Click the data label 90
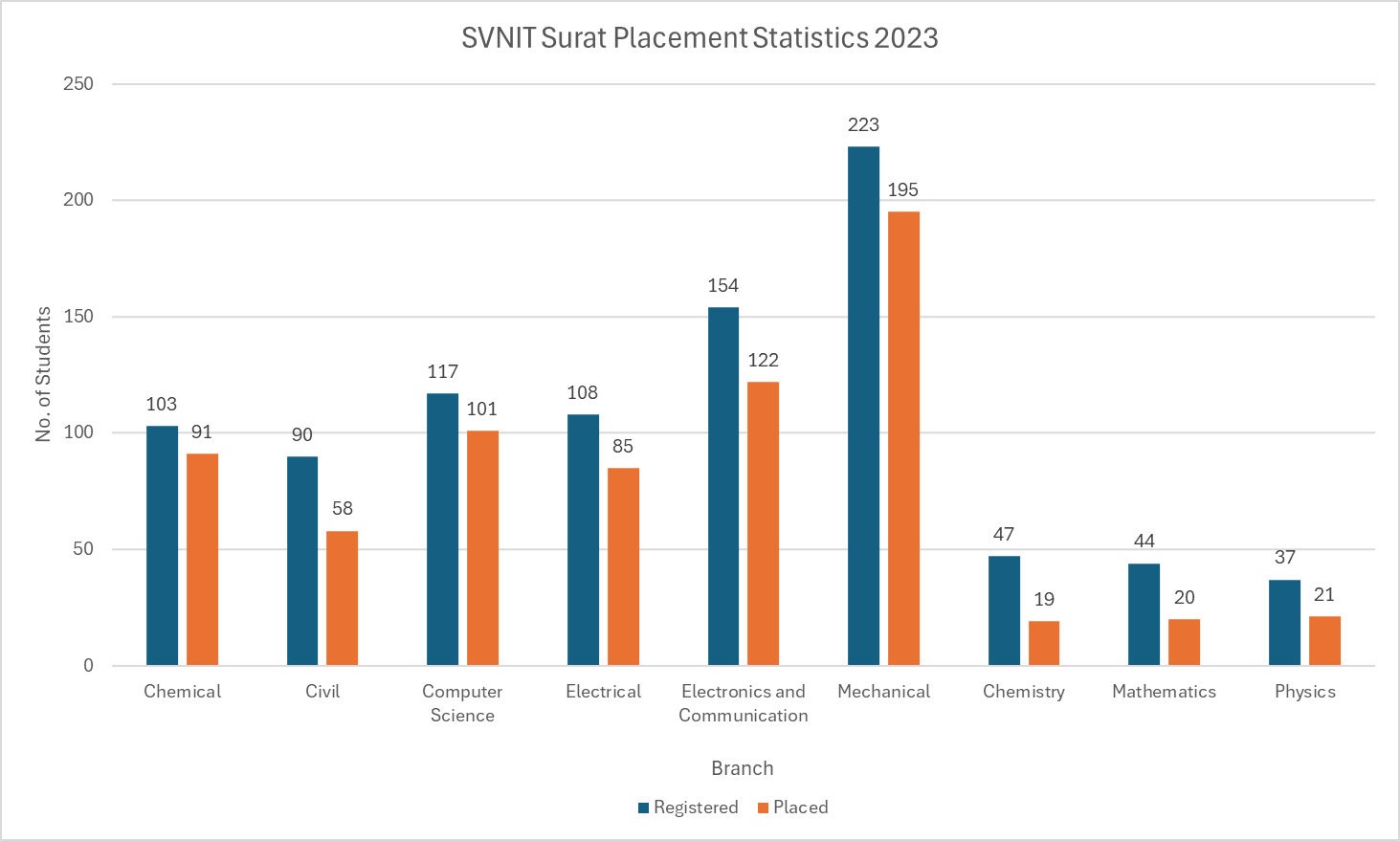Screen dimensions: 1400x841 point(302,435)
